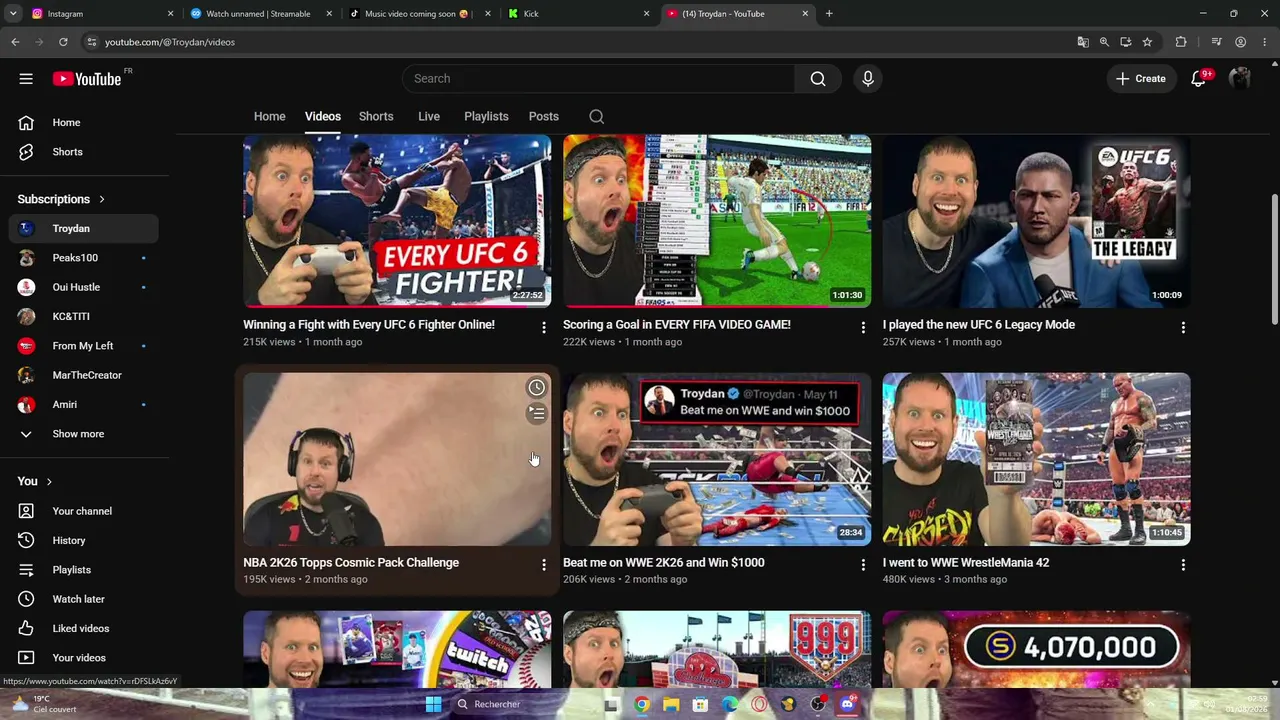Search within the Troydan channel
Viewport: 1280px width, 720px height.
pyautogui.click(x=596, y=117)
